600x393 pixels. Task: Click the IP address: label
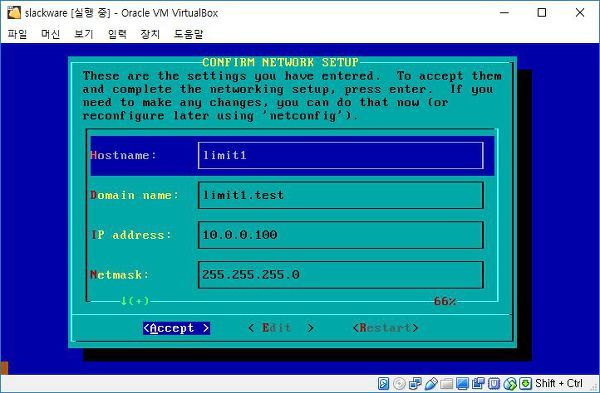coord(131,235)
